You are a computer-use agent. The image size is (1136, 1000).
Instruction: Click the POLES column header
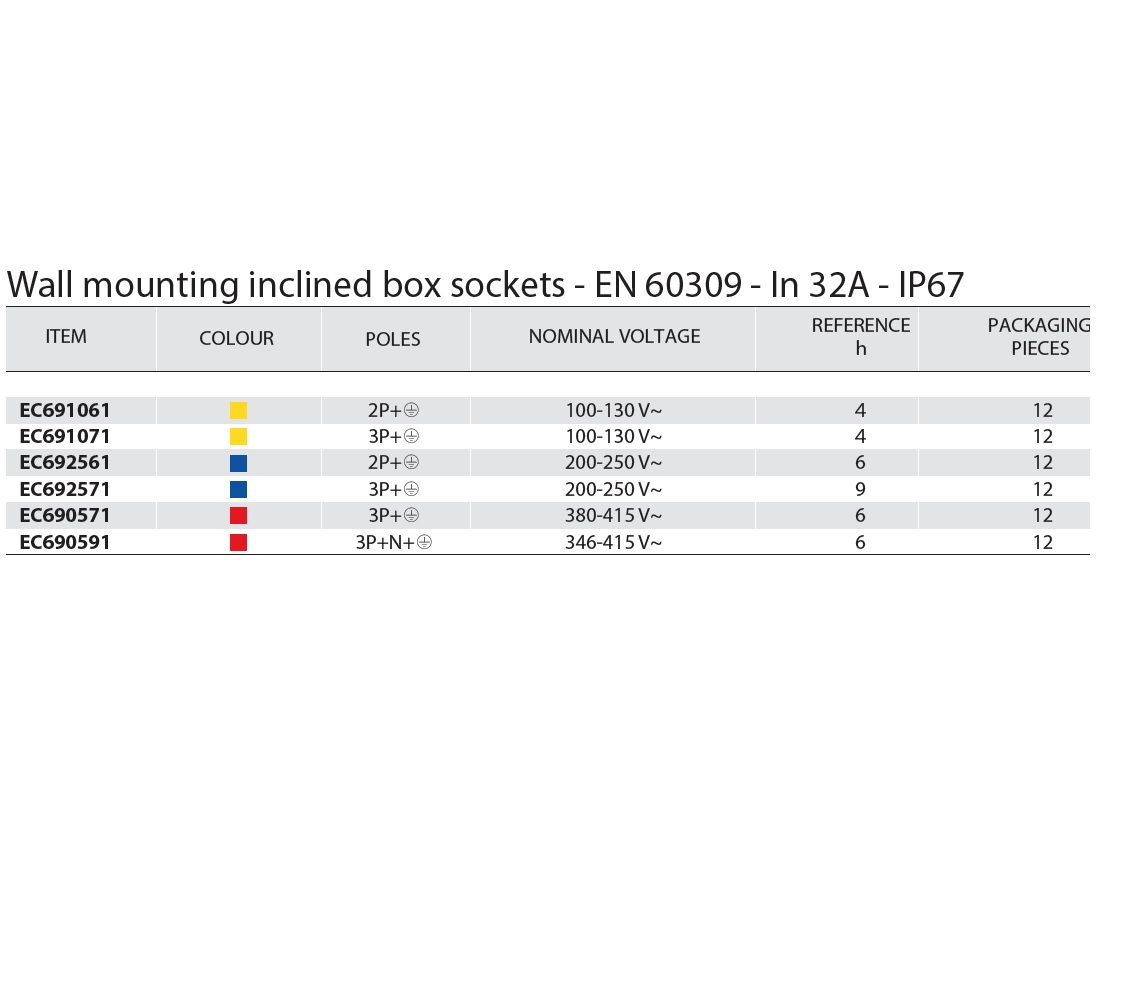pyautogui.click(x=393, y=339)
